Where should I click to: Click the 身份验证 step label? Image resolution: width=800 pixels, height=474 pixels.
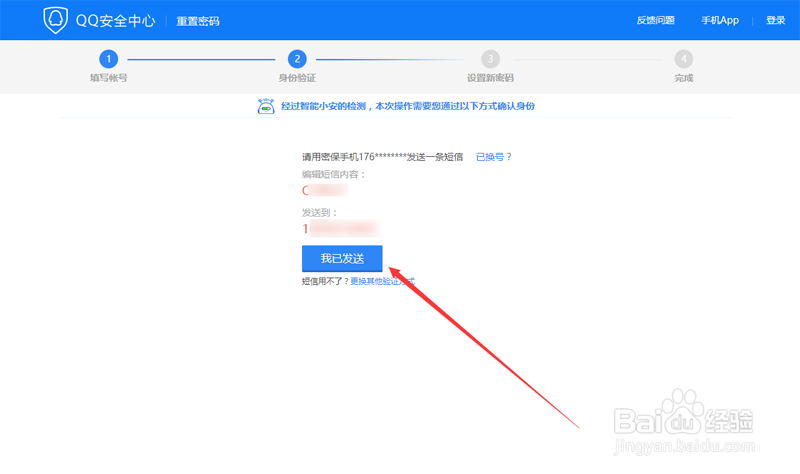[297, 78]
